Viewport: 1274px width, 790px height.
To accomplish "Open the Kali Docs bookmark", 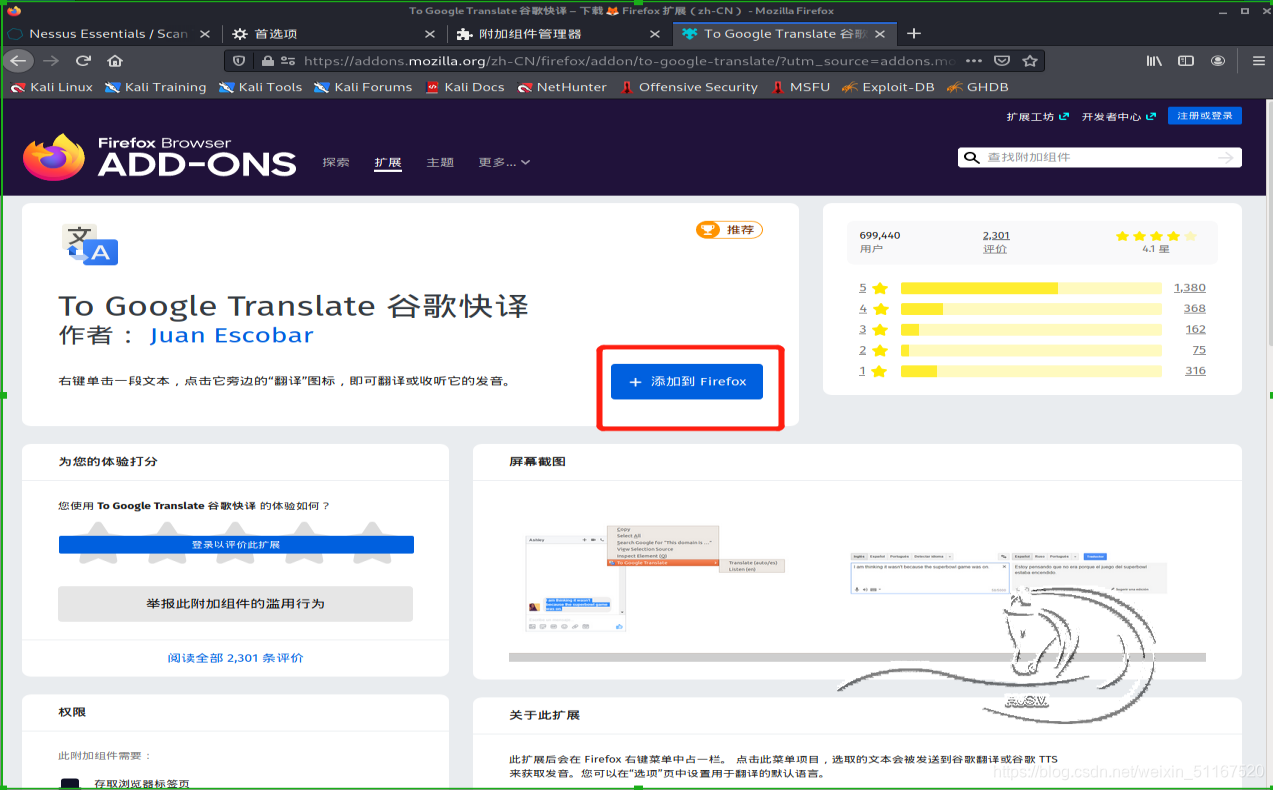I will pos(465,87).
